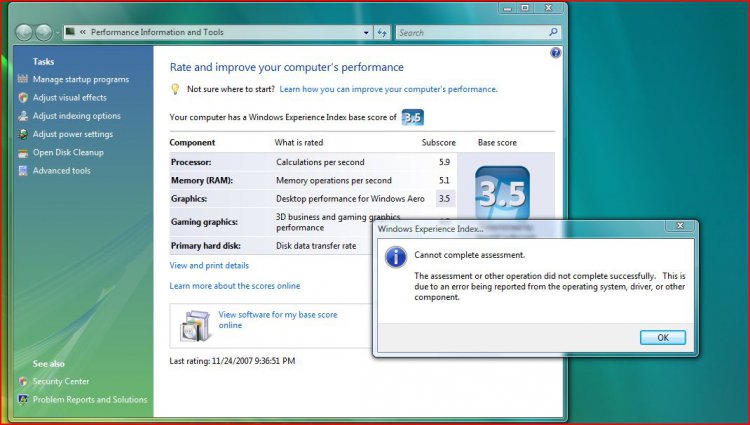Screen dimensions: 750x425
Task: Click the What is rated column header
Action: [x=299, y=142]
